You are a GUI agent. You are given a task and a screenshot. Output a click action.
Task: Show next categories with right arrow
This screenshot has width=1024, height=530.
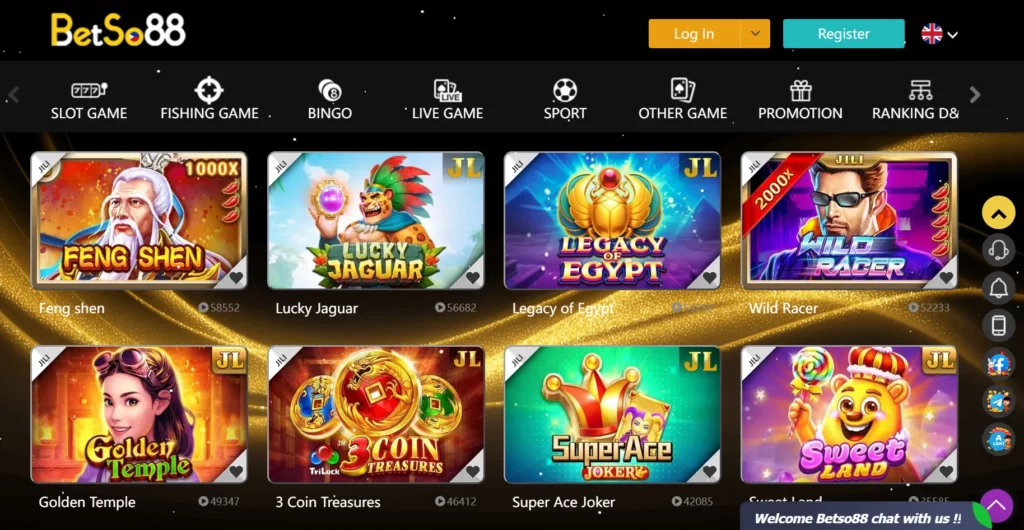point(975,95)
